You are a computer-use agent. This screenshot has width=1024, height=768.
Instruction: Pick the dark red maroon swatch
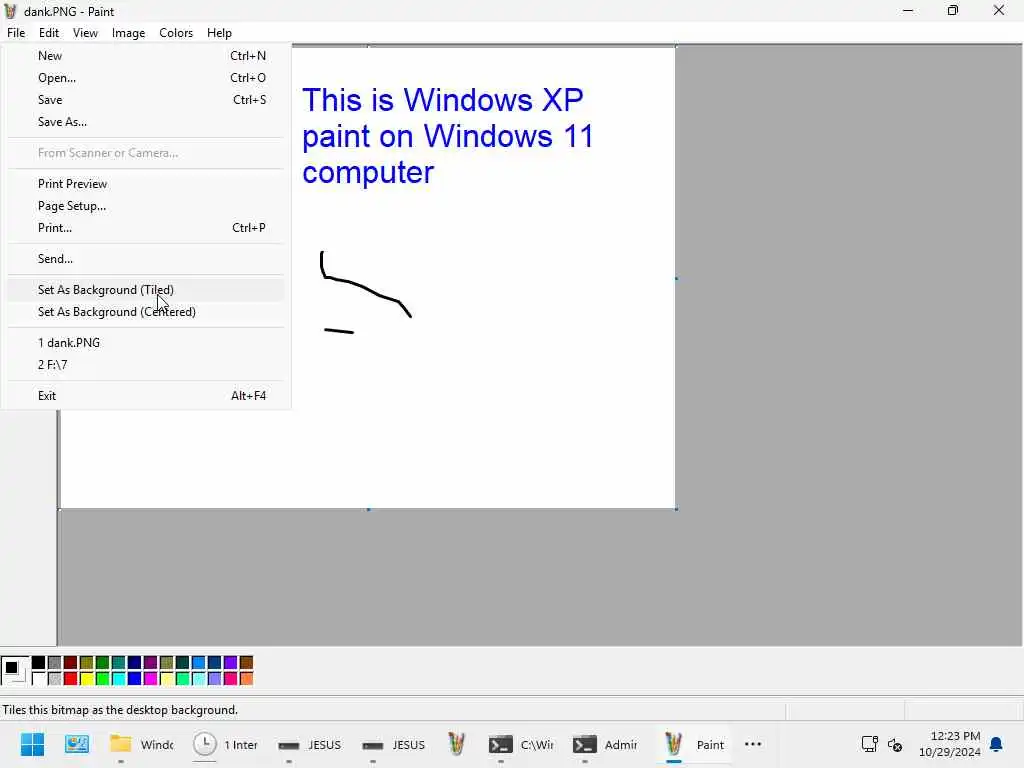[71, 663]
